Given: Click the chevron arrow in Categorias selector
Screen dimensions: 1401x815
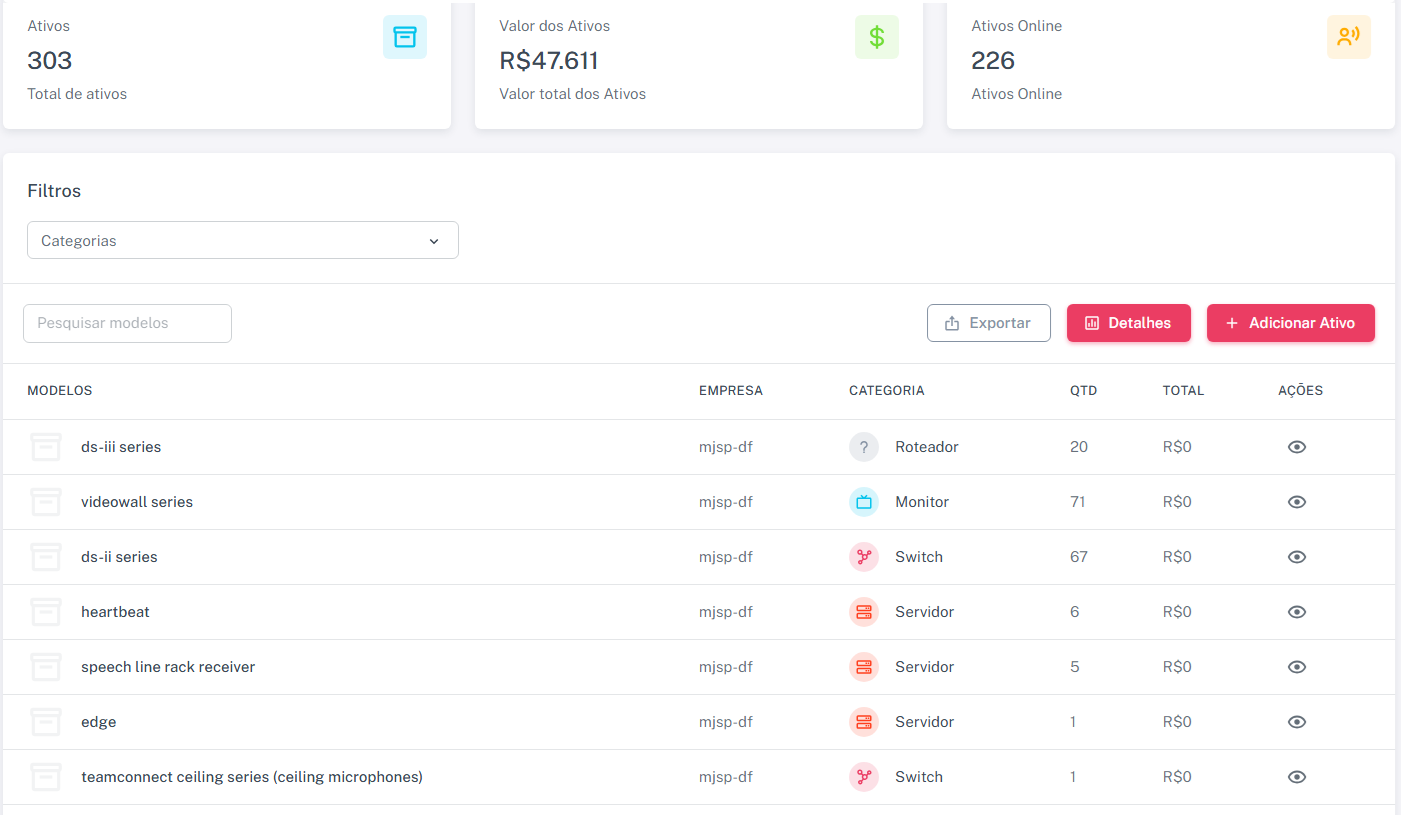Looking at the screenshot, I should pyautogui.click(x=434, y=241).
